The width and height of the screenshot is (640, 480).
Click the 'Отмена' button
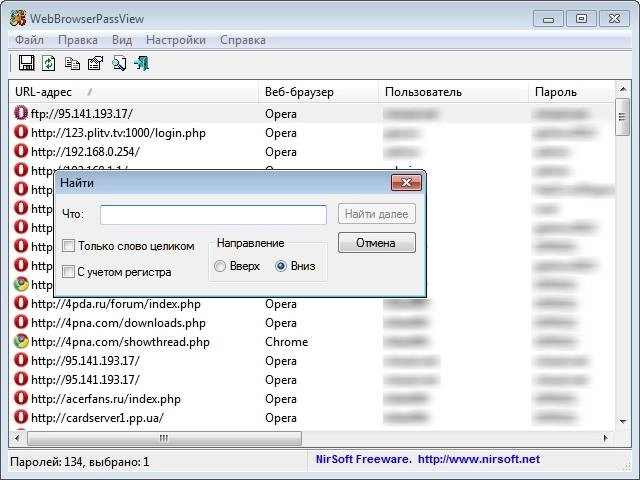(x=377, y=243)
